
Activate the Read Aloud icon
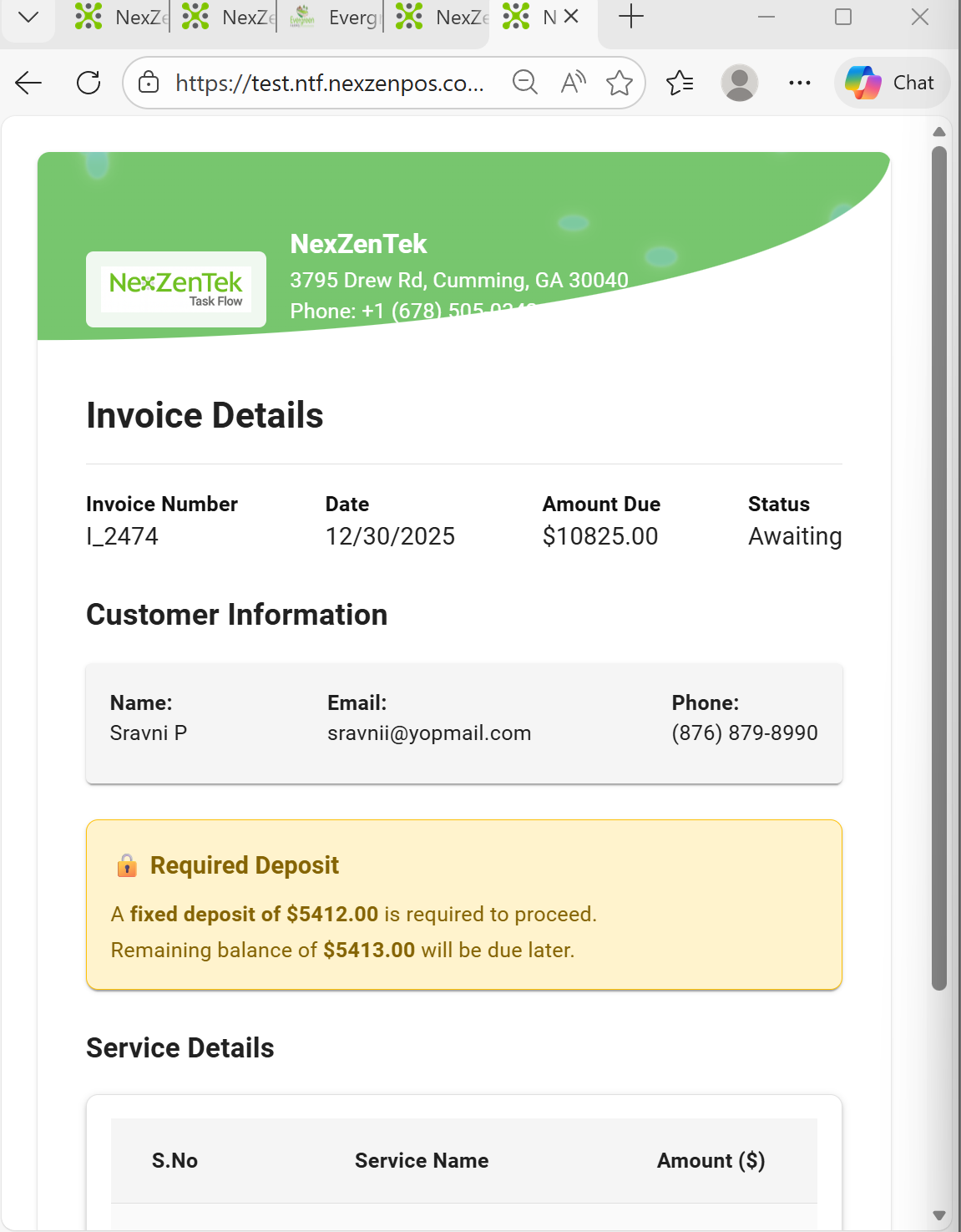point(573,83)
